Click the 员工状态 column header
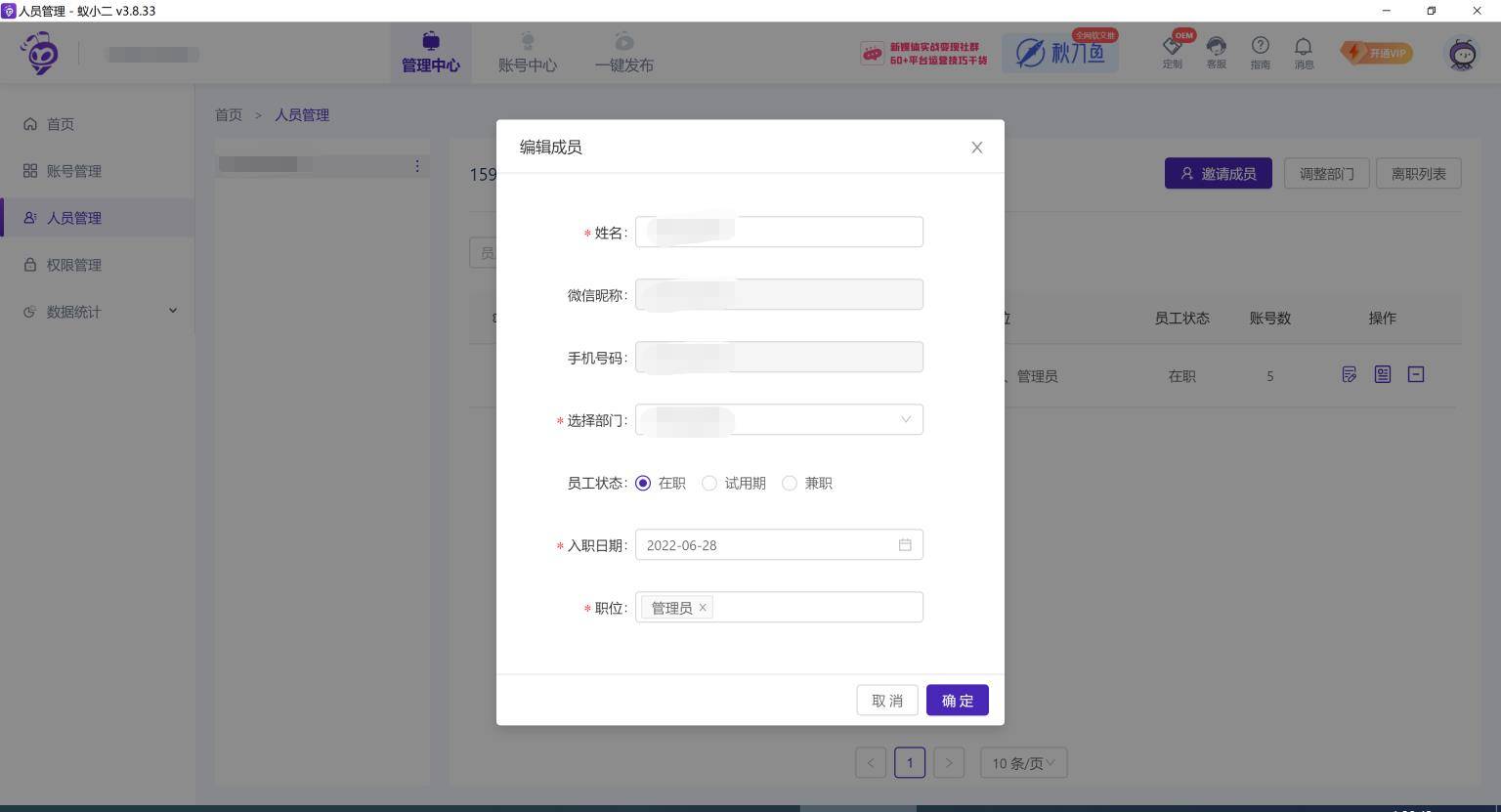This screenshot has height=812, width=1501. pyautogui.click(x=1181, y=318)
